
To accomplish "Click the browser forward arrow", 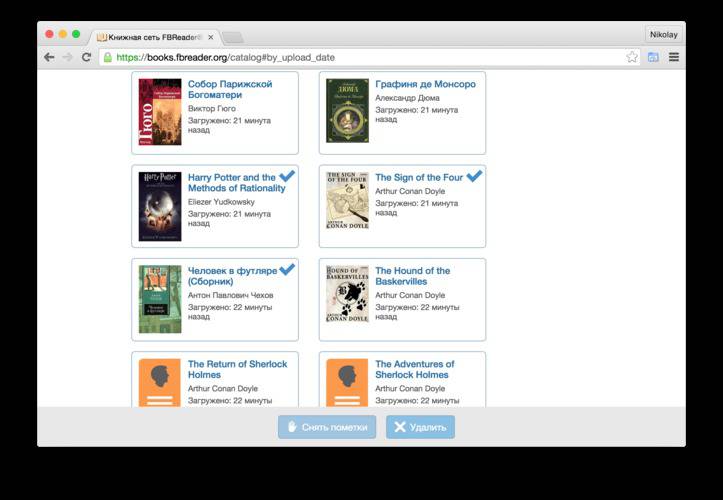I will 67,57.
